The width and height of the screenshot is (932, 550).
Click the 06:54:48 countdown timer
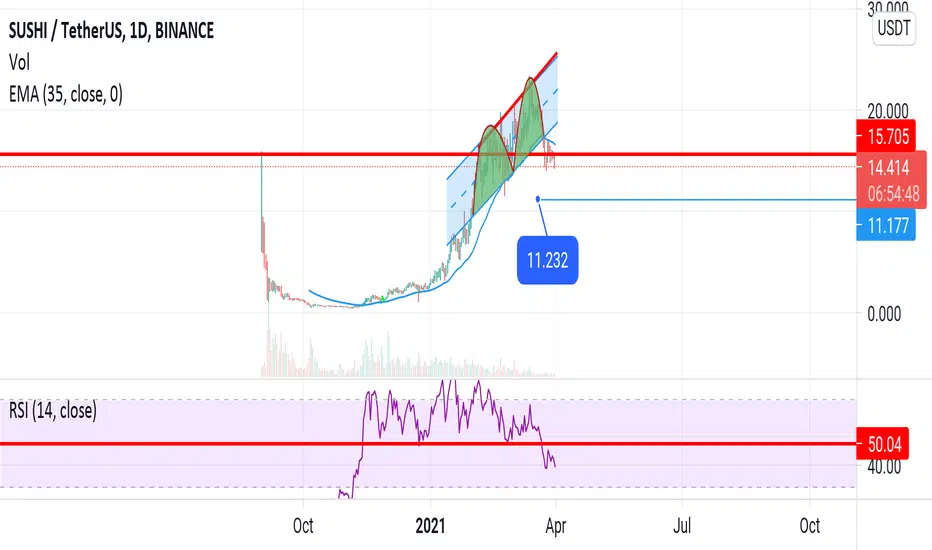(x=893, y=194)
